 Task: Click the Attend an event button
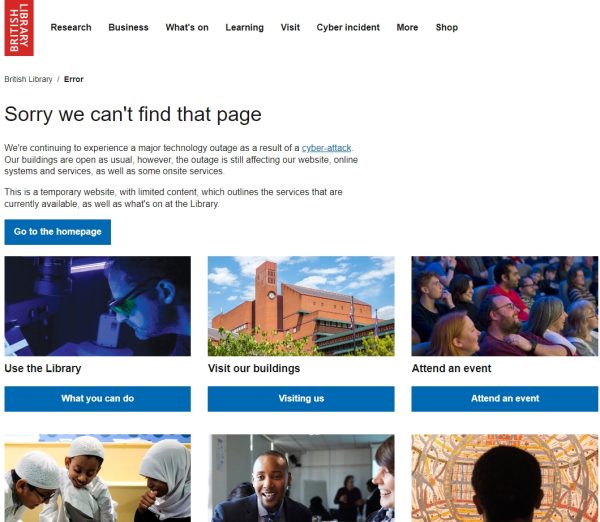pyautogui.click(x=505, y=399)
